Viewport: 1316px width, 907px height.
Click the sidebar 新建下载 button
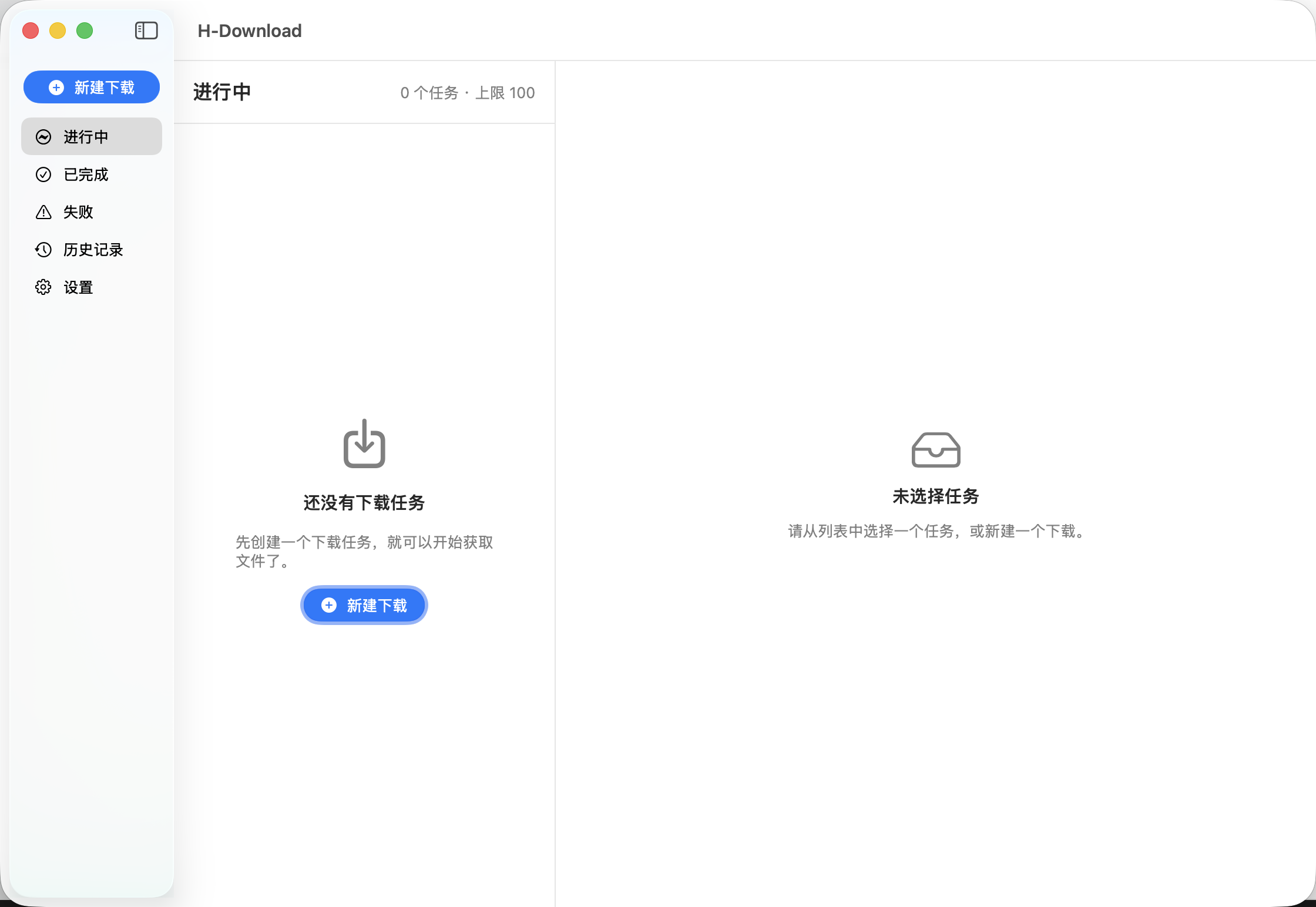pos(92,88)
